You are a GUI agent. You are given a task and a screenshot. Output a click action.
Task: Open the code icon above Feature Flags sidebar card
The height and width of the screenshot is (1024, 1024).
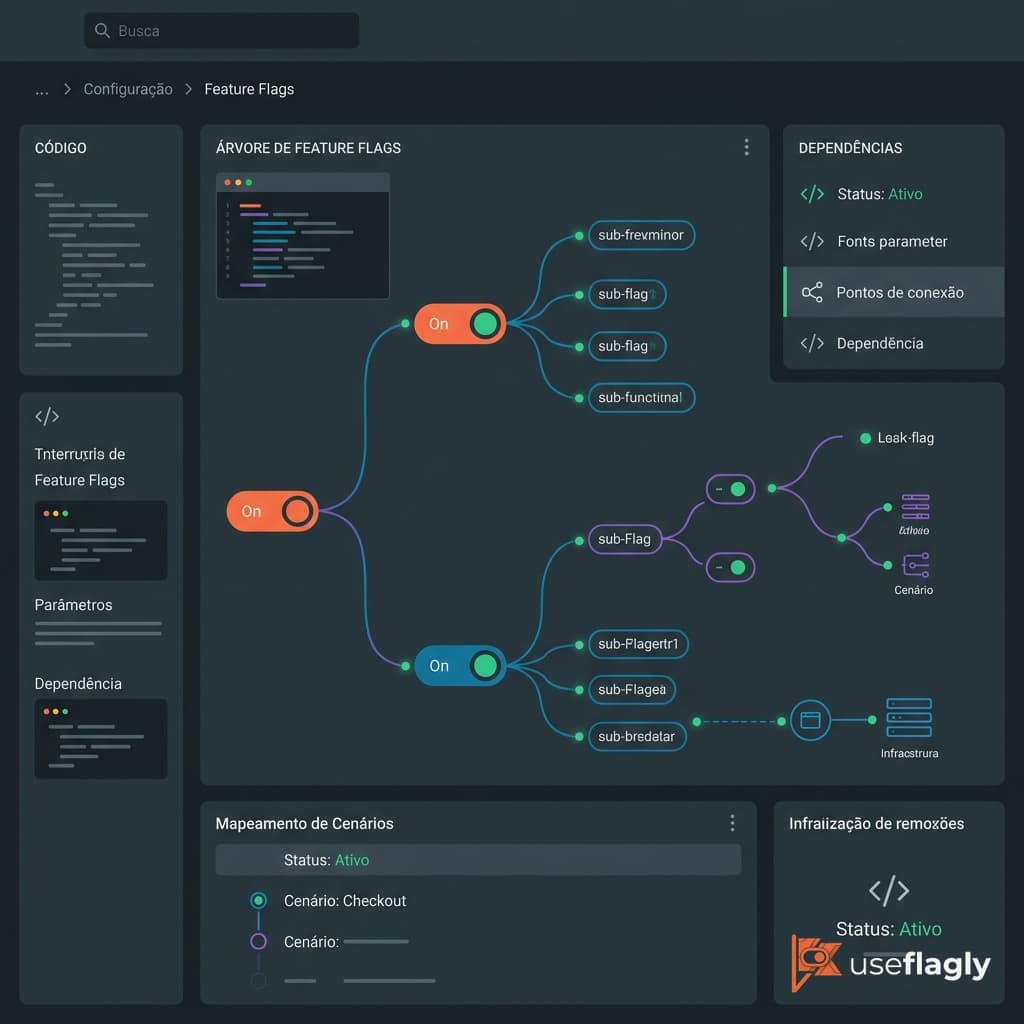coord(47,416)
